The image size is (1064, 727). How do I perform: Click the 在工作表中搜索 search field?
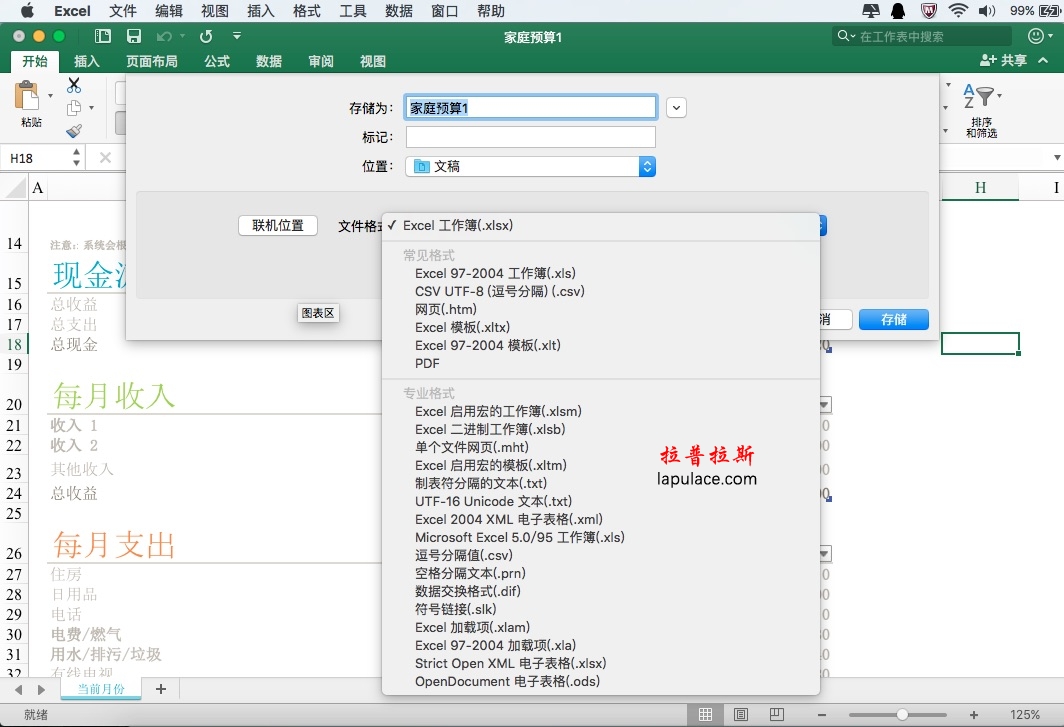click(921, 36)
